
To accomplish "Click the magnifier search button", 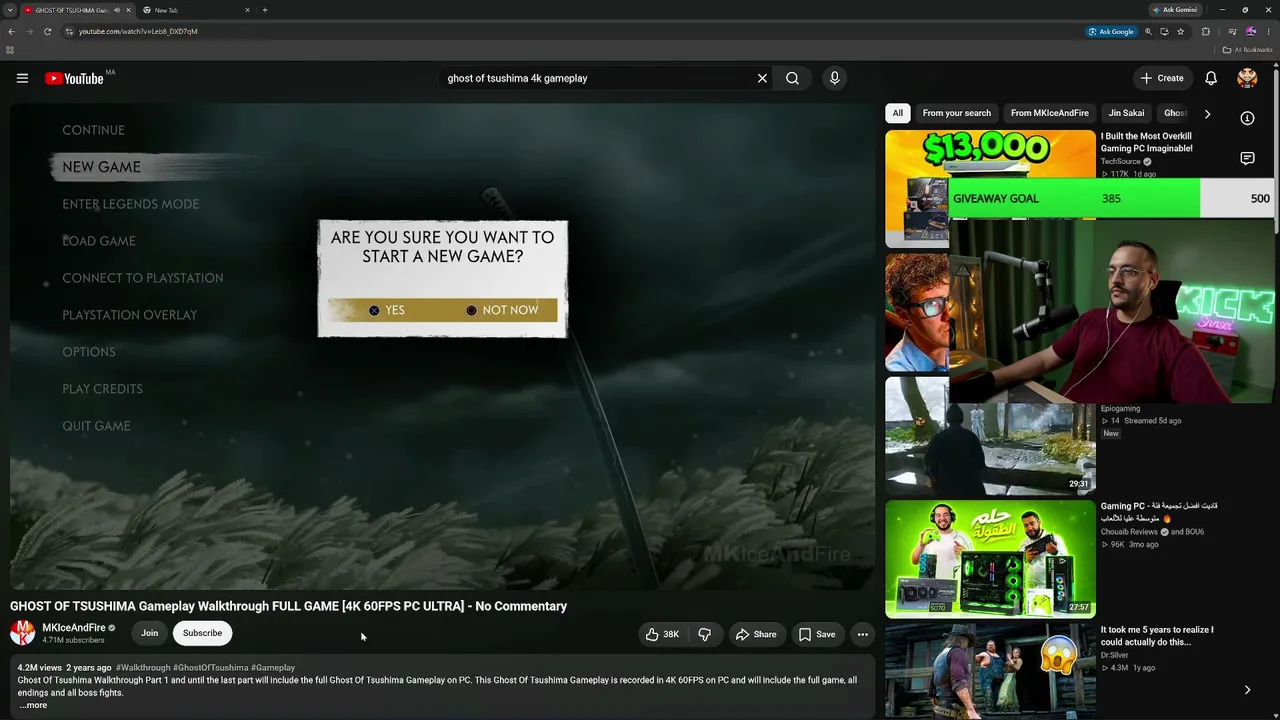I will click(x=792, y=78).
